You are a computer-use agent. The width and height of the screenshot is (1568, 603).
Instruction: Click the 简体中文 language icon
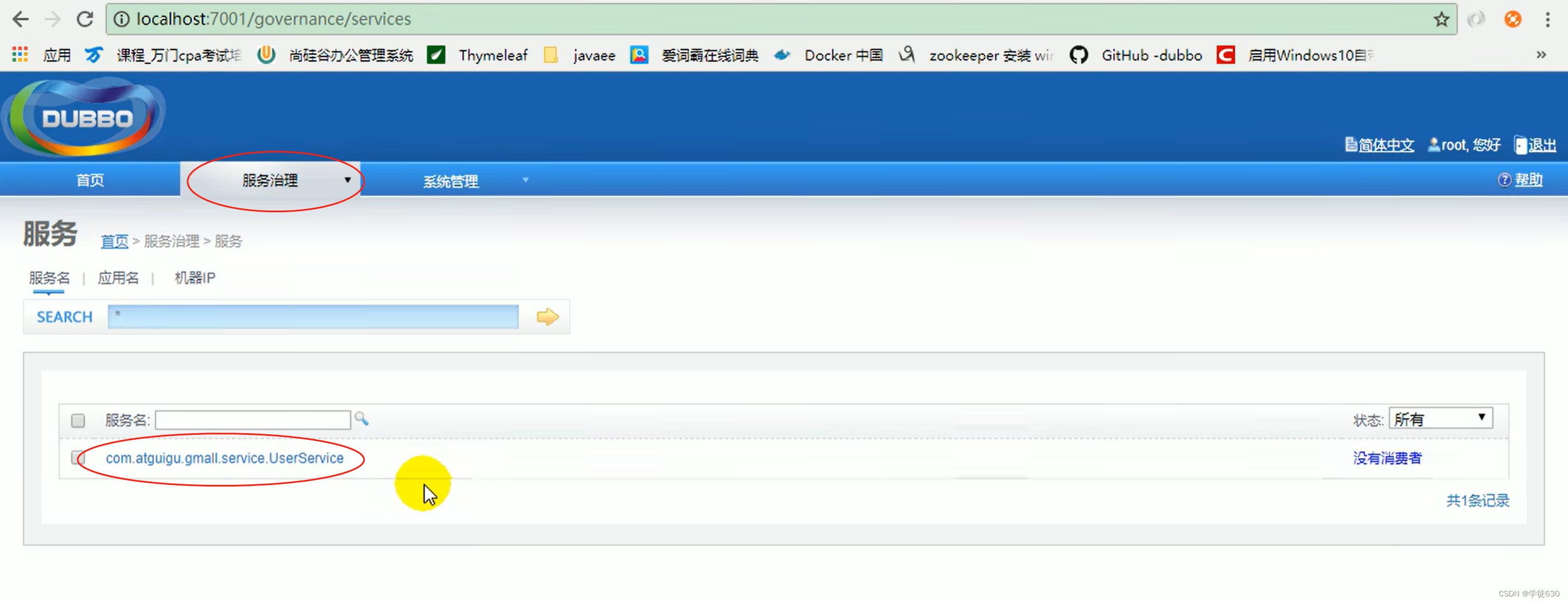pyautogui.click(x=1351, y=145)
